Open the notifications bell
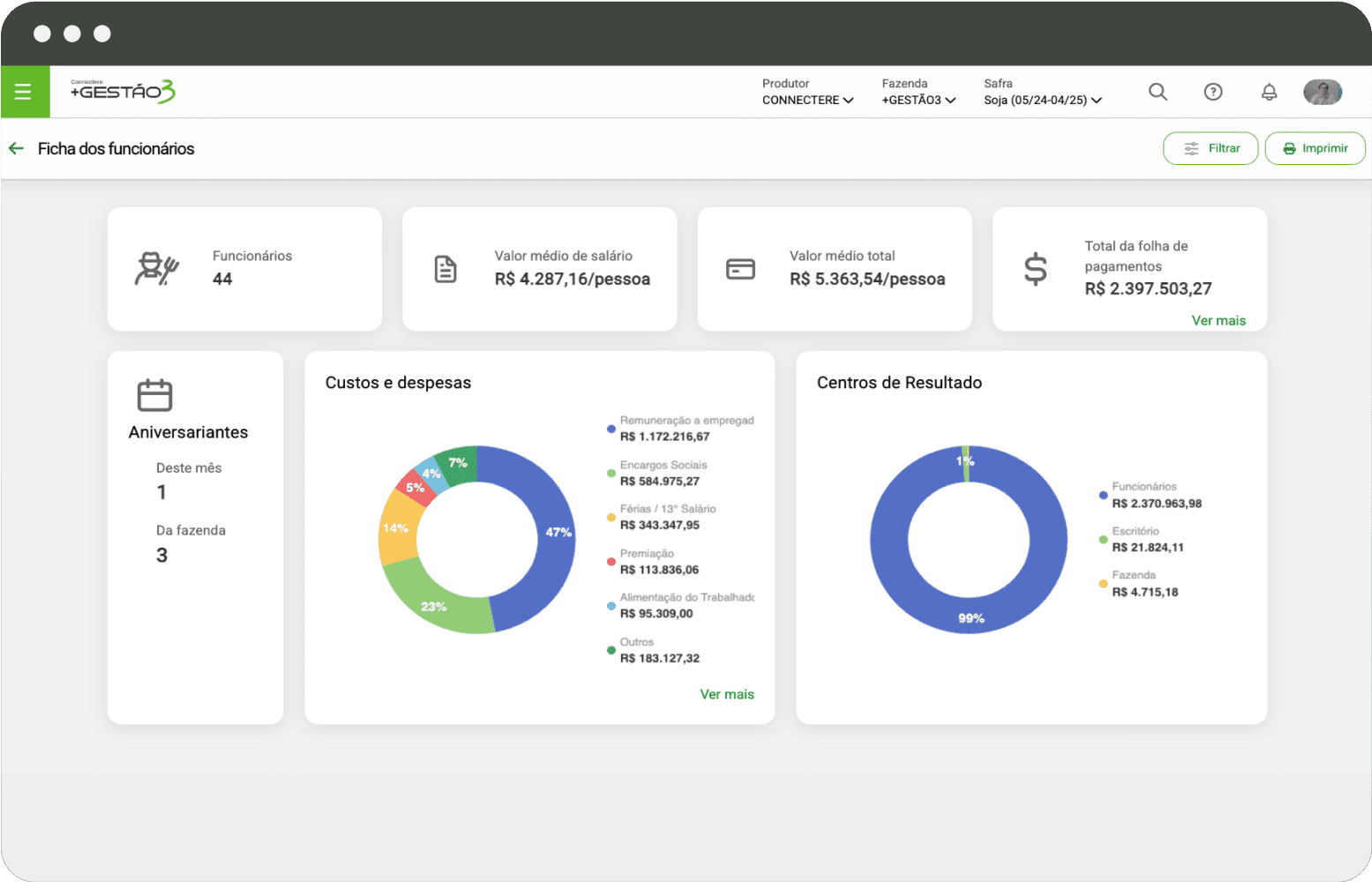Screen dimensions: 1372x882 pyautogui.click(x=1269, y=92)
